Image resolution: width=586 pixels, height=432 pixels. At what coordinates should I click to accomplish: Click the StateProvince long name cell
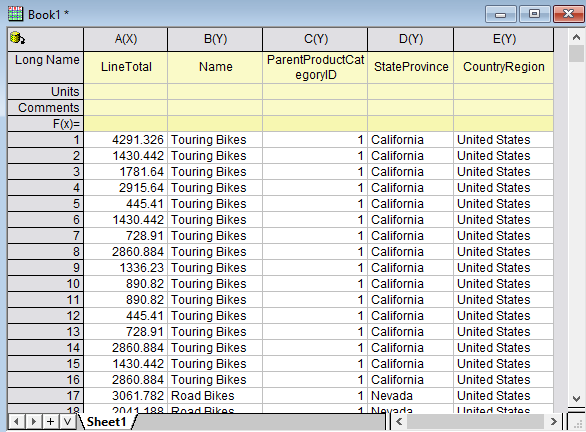click(x=411, y=67)
